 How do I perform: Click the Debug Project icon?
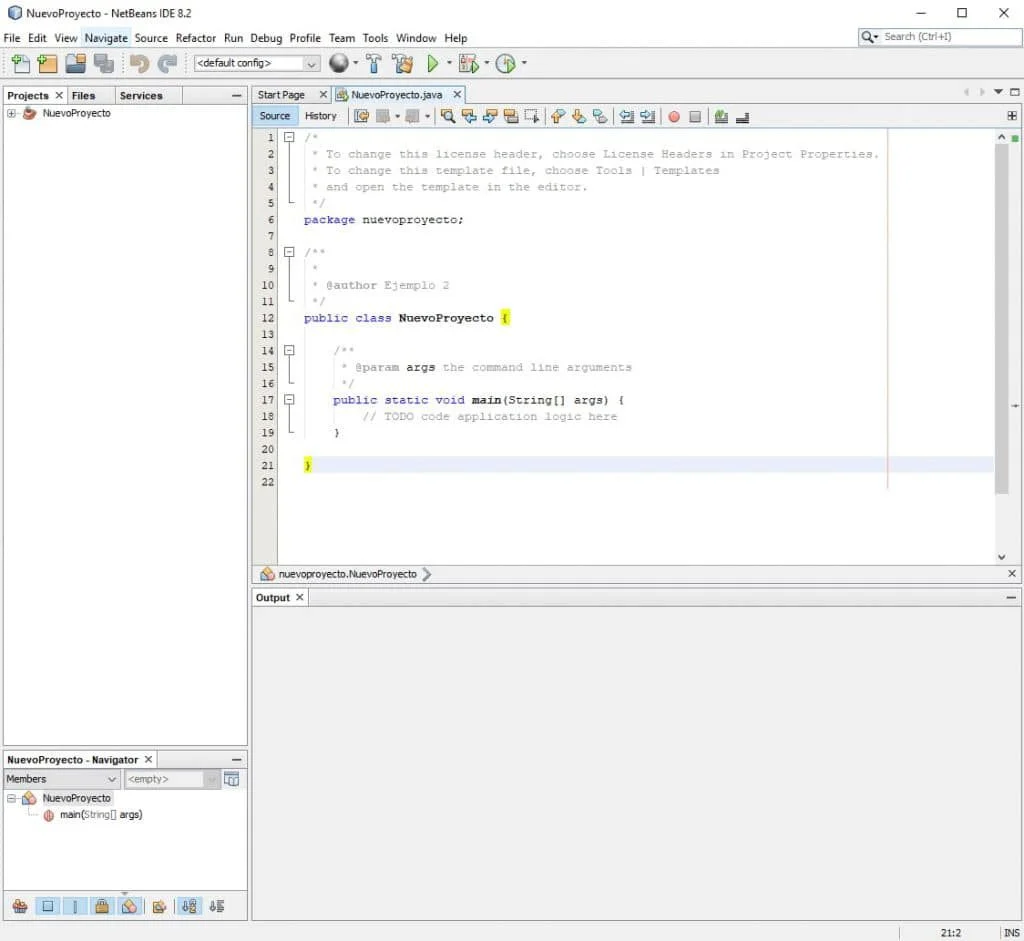[468, 63]
